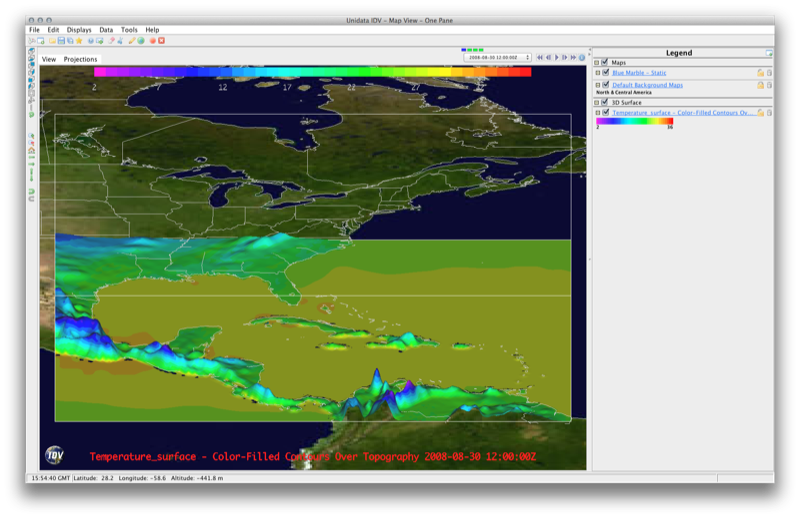Open the Default Background Maps link
The image size is (800, 518).
point(647,86)
